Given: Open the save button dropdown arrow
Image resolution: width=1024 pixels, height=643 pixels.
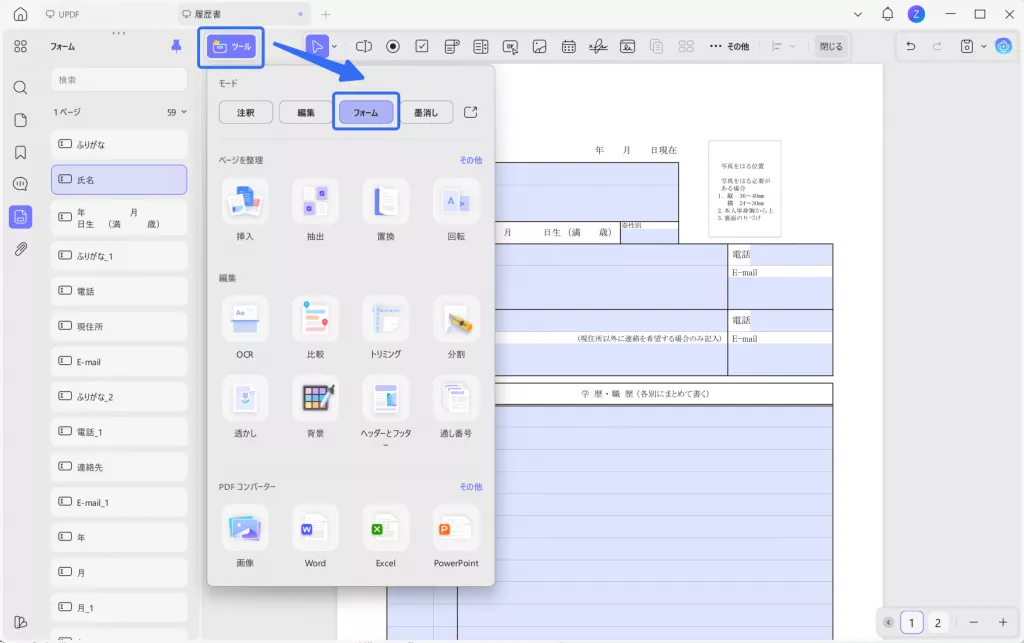Looking at the screenshot, I should (x=981, y=46).
